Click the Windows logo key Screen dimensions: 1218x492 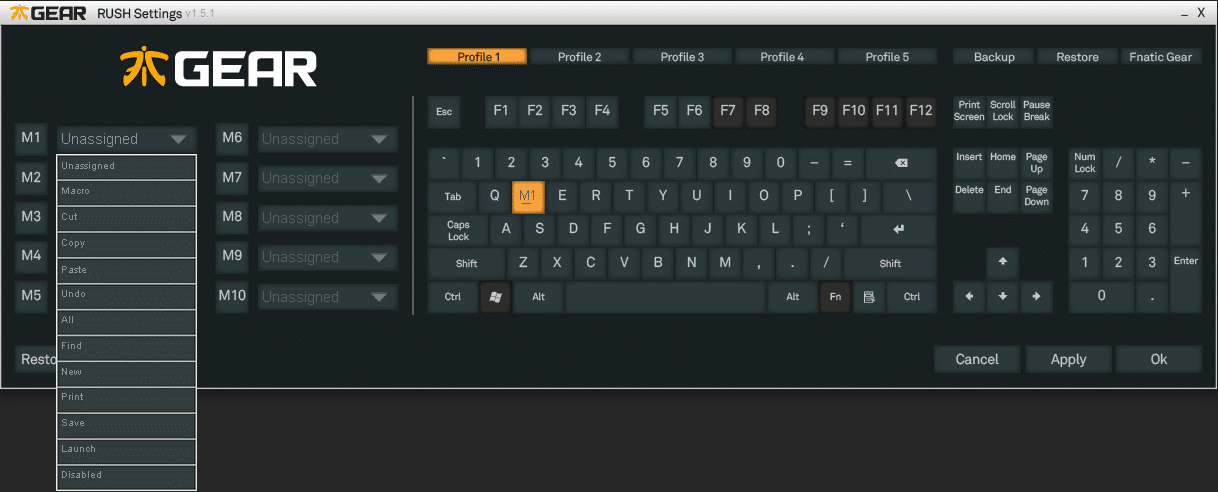(x=495, y=297)
